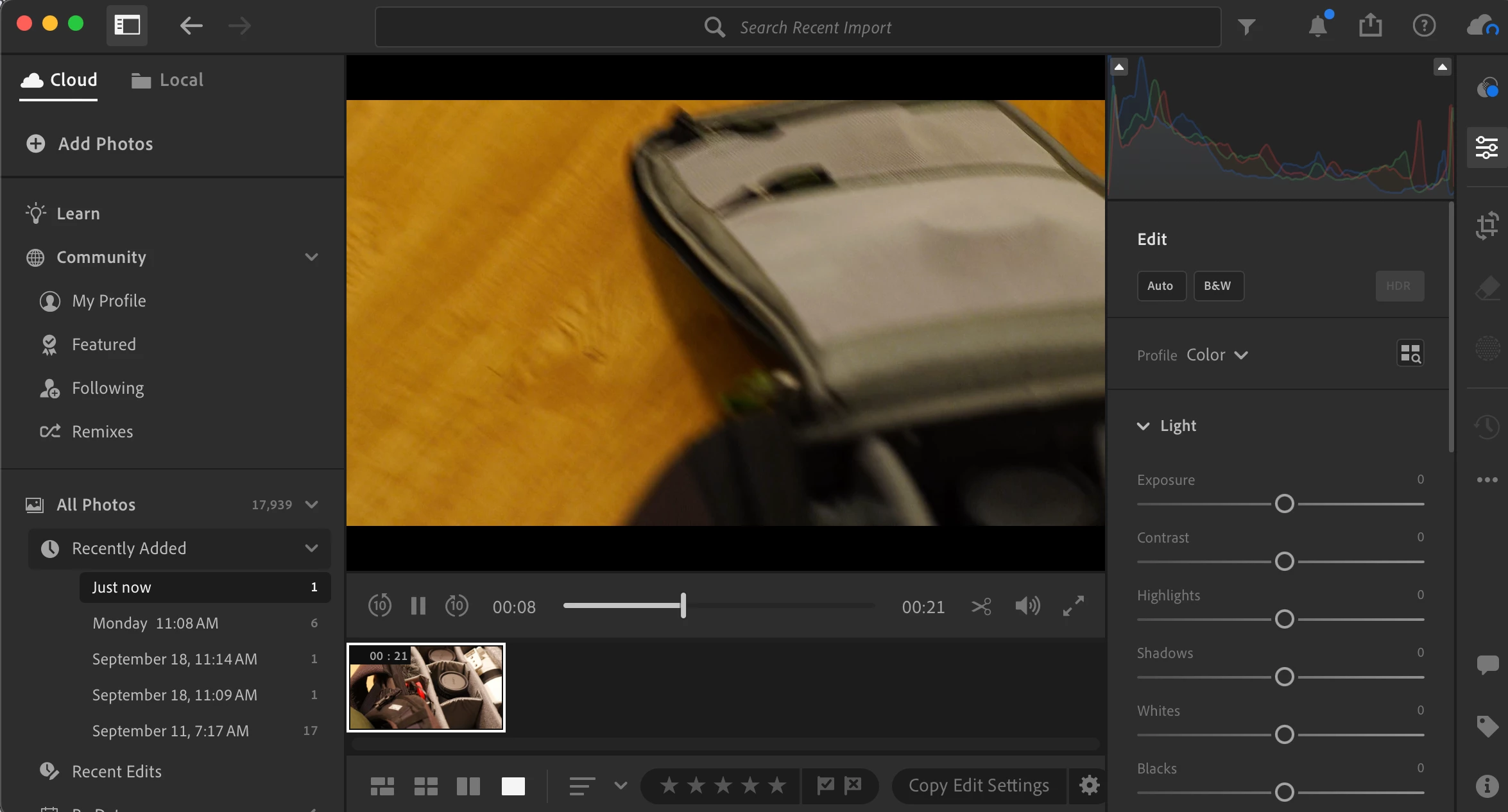Switch to the Local tab
Screen dimensions: 1508x812
(167, 80)
